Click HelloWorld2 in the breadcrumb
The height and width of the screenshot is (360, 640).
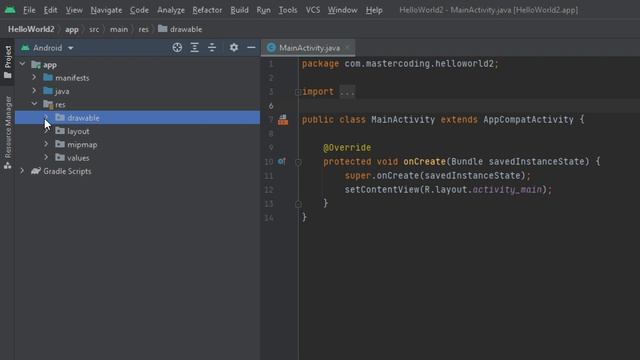click(31, 29)
